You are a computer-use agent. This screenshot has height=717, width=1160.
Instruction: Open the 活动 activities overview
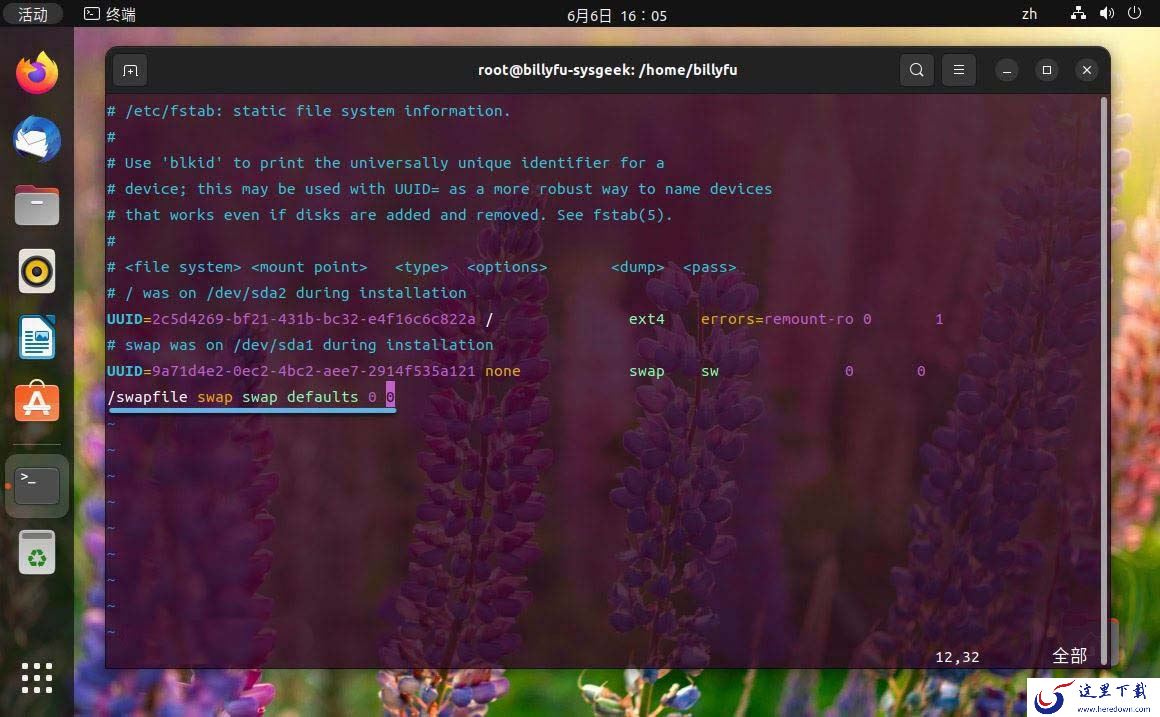click(x=33, y=14)
